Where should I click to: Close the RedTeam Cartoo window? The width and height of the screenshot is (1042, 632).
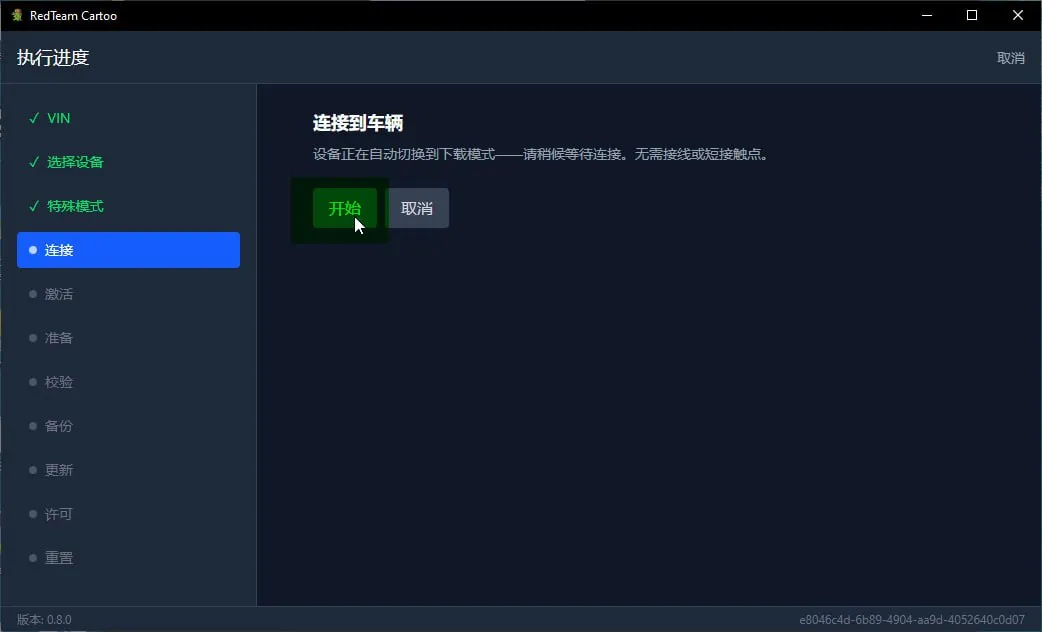(1017, 15)
